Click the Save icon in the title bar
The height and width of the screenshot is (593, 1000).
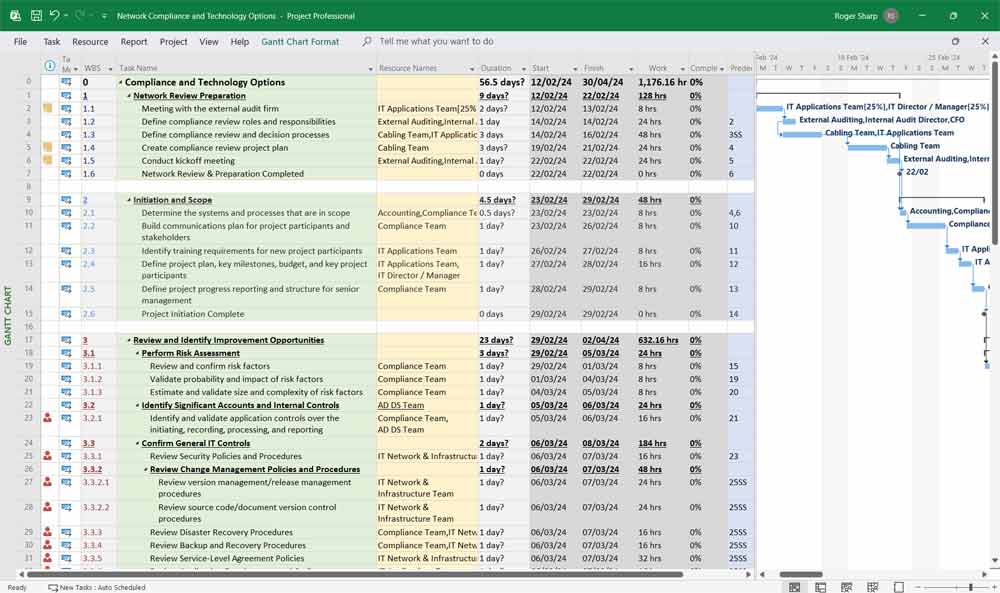click(36, 16)
